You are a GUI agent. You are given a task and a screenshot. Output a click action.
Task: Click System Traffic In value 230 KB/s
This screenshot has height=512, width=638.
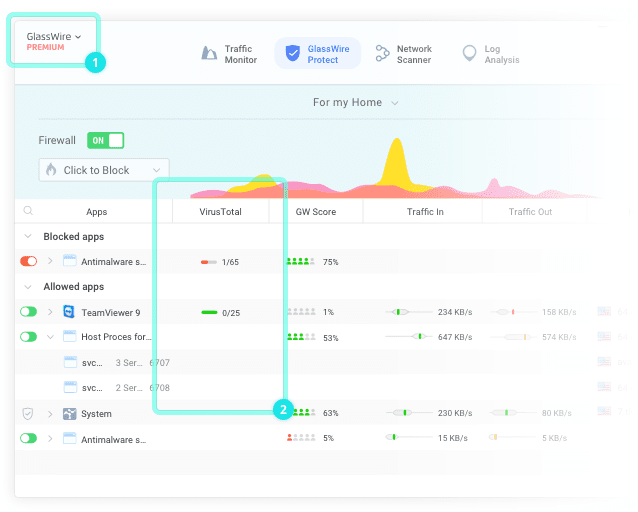pyautogui.click(x=455, y=413)
